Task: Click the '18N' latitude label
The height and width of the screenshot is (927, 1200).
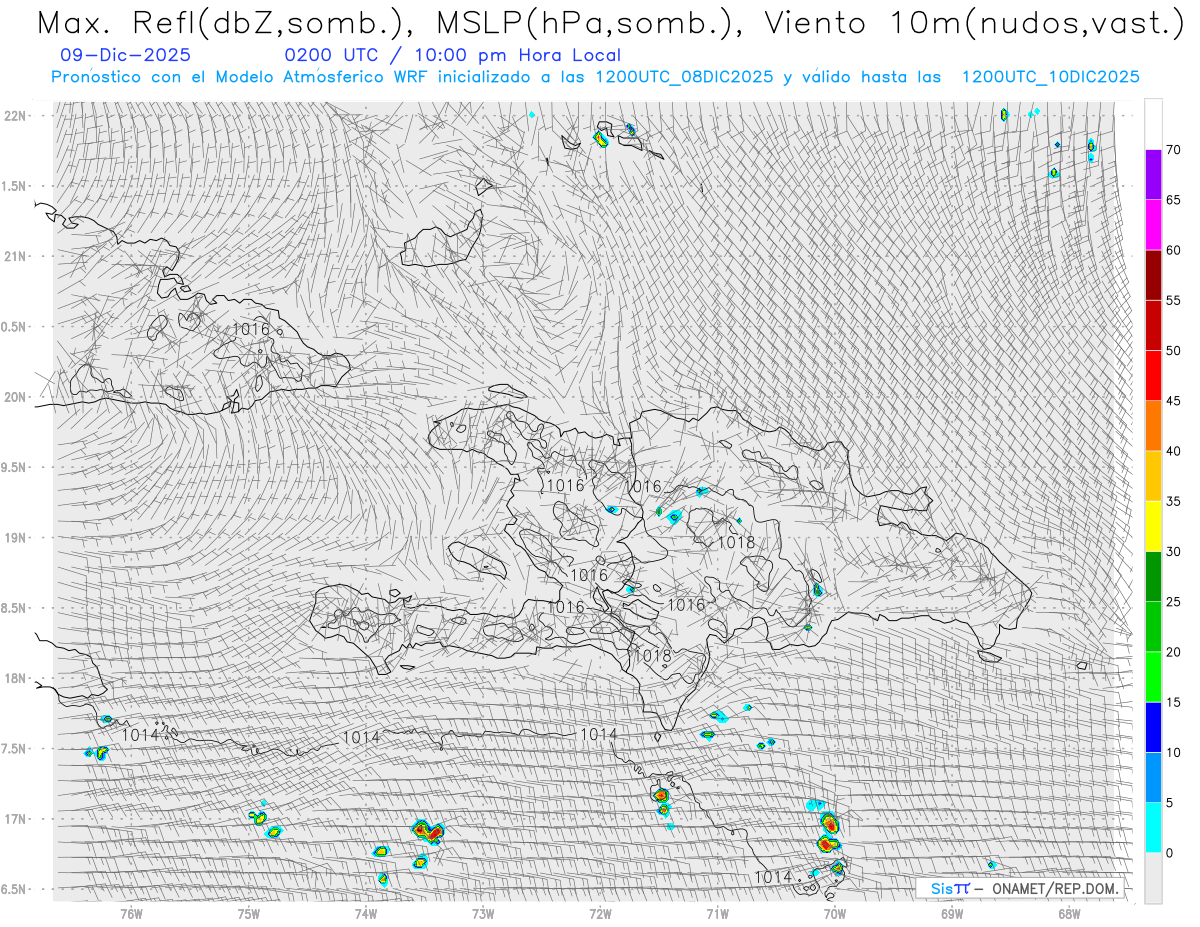Action: click(x=16, y=678)
